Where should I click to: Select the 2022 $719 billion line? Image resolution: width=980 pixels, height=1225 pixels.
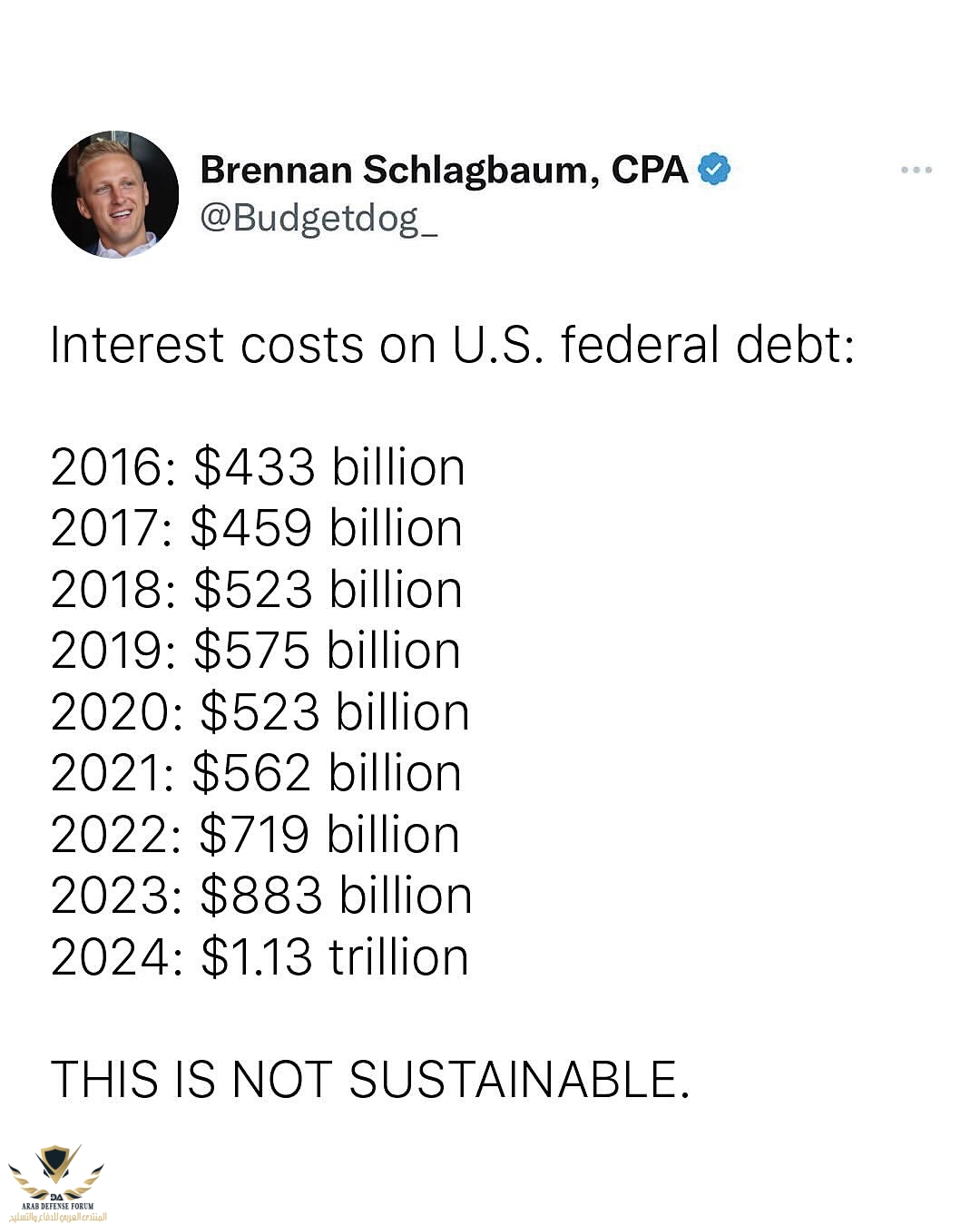click(x=255, y=835)
